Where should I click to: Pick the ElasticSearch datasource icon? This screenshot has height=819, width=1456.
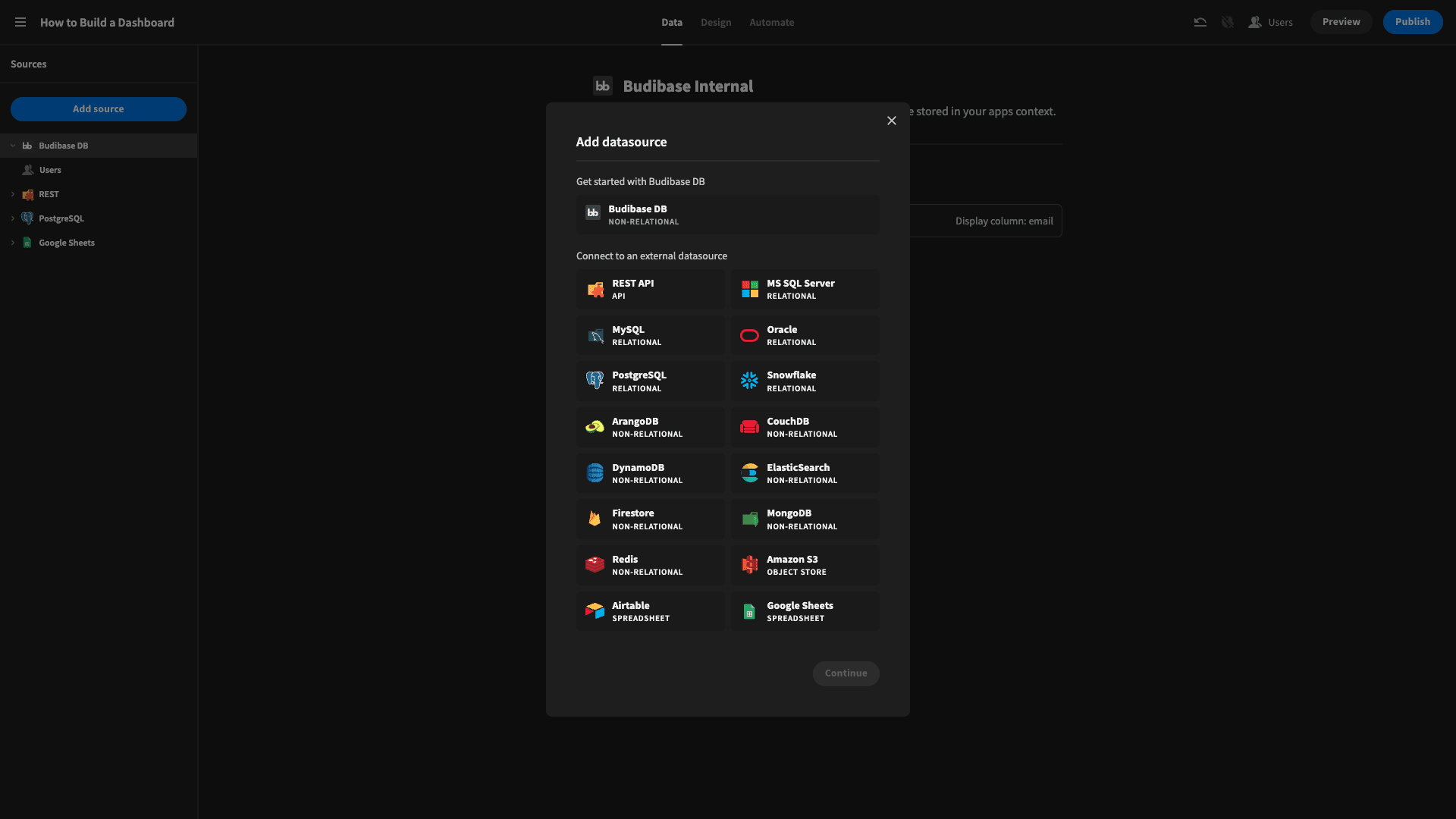click(x=749, y=473)
